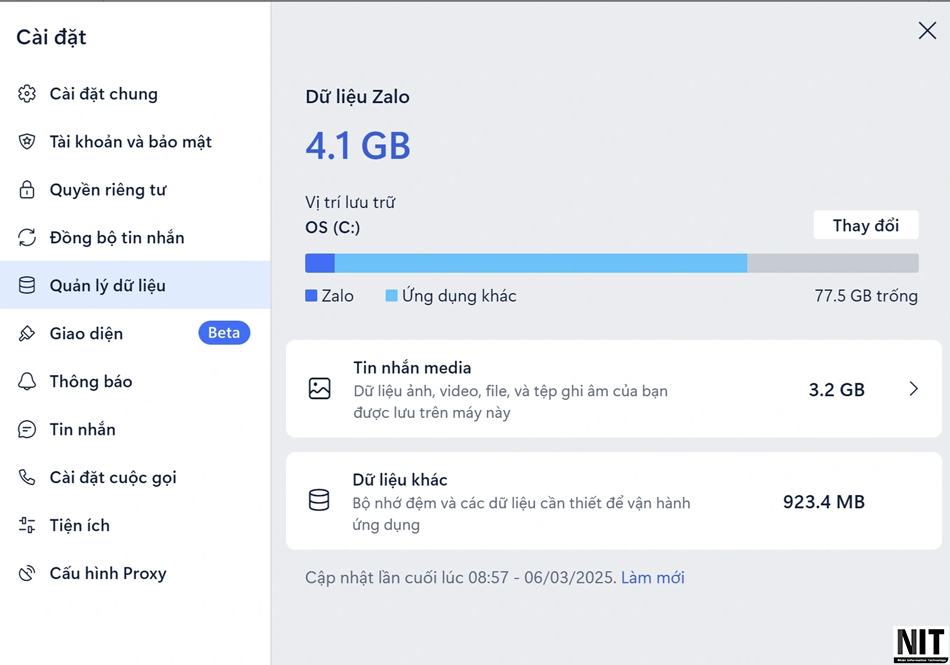Click the storage usage bar for OS (C:)
950x665 pixels.
click(x=612, y=263)
